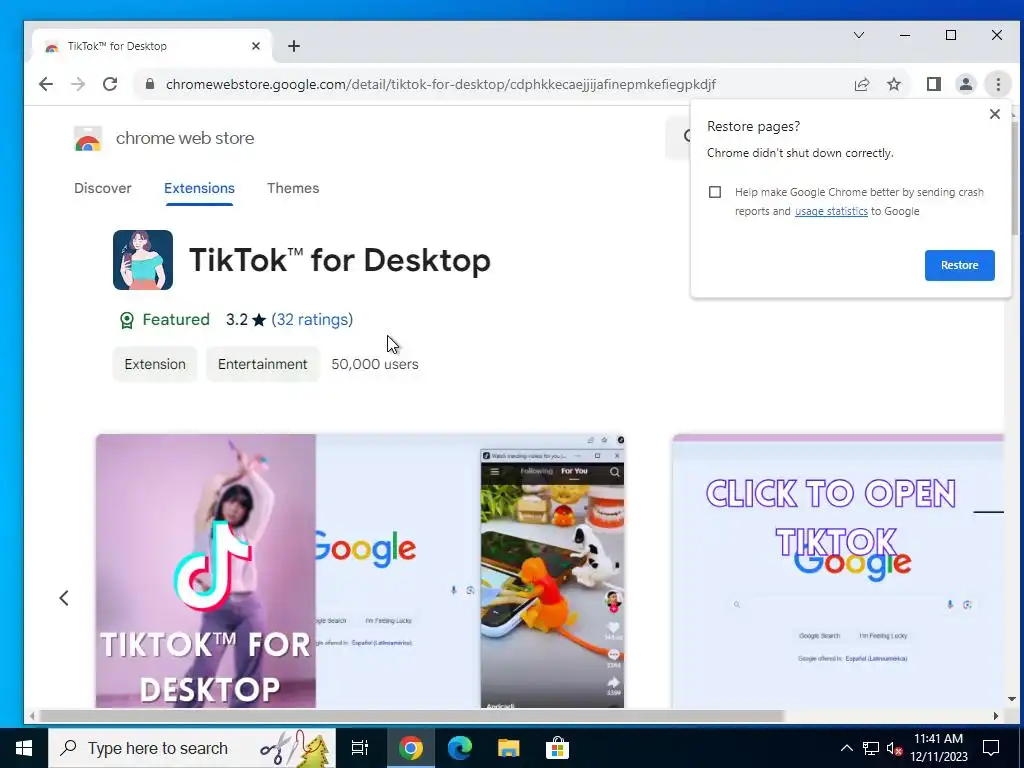Bookmark this page with the star icon
The height and width of the screenshot is (768, 1024).
894,84
